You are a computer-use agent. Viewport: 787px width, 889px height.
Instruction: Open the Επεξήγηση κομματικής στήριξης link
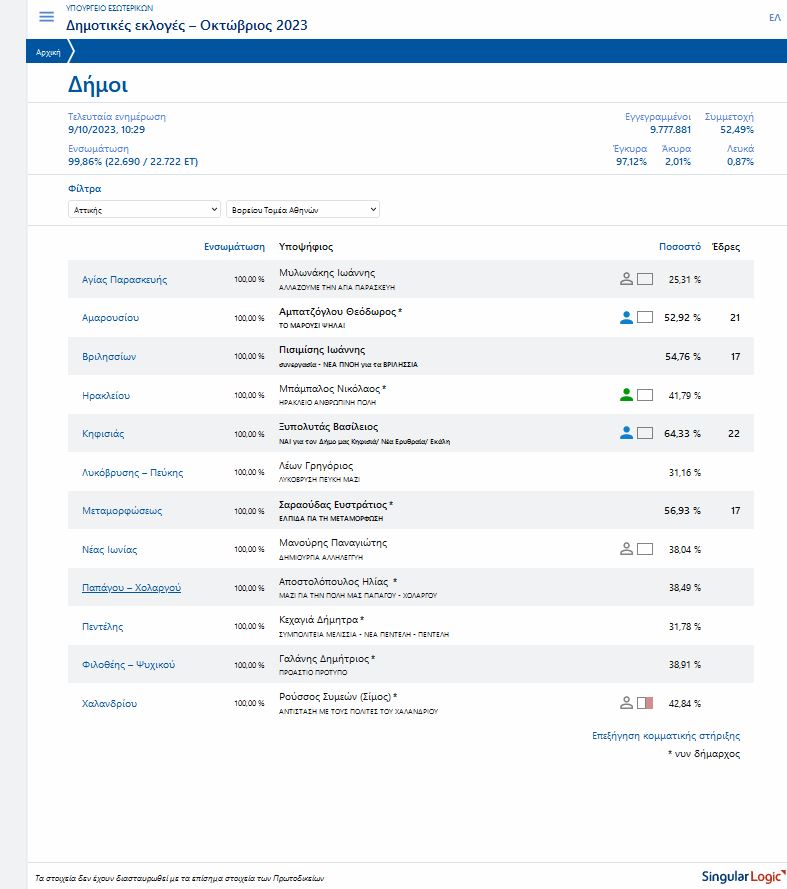[666, 736]
